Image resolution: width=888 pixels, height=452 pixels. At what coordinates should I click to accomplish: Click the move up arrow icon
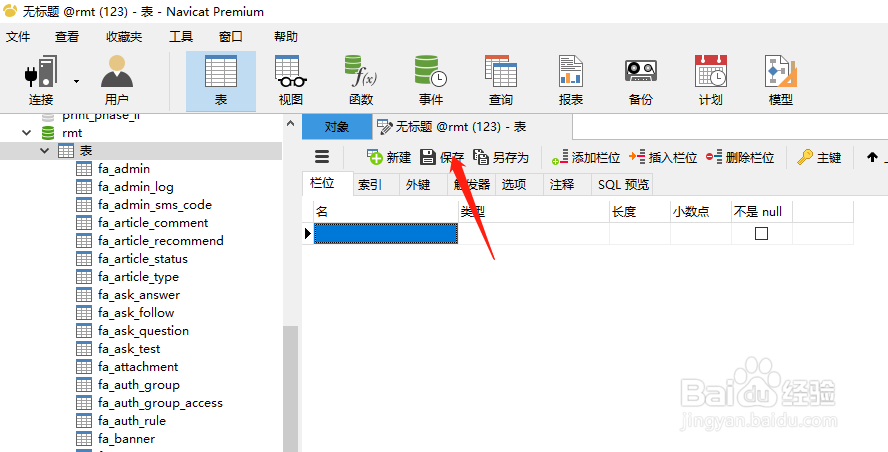872,157
